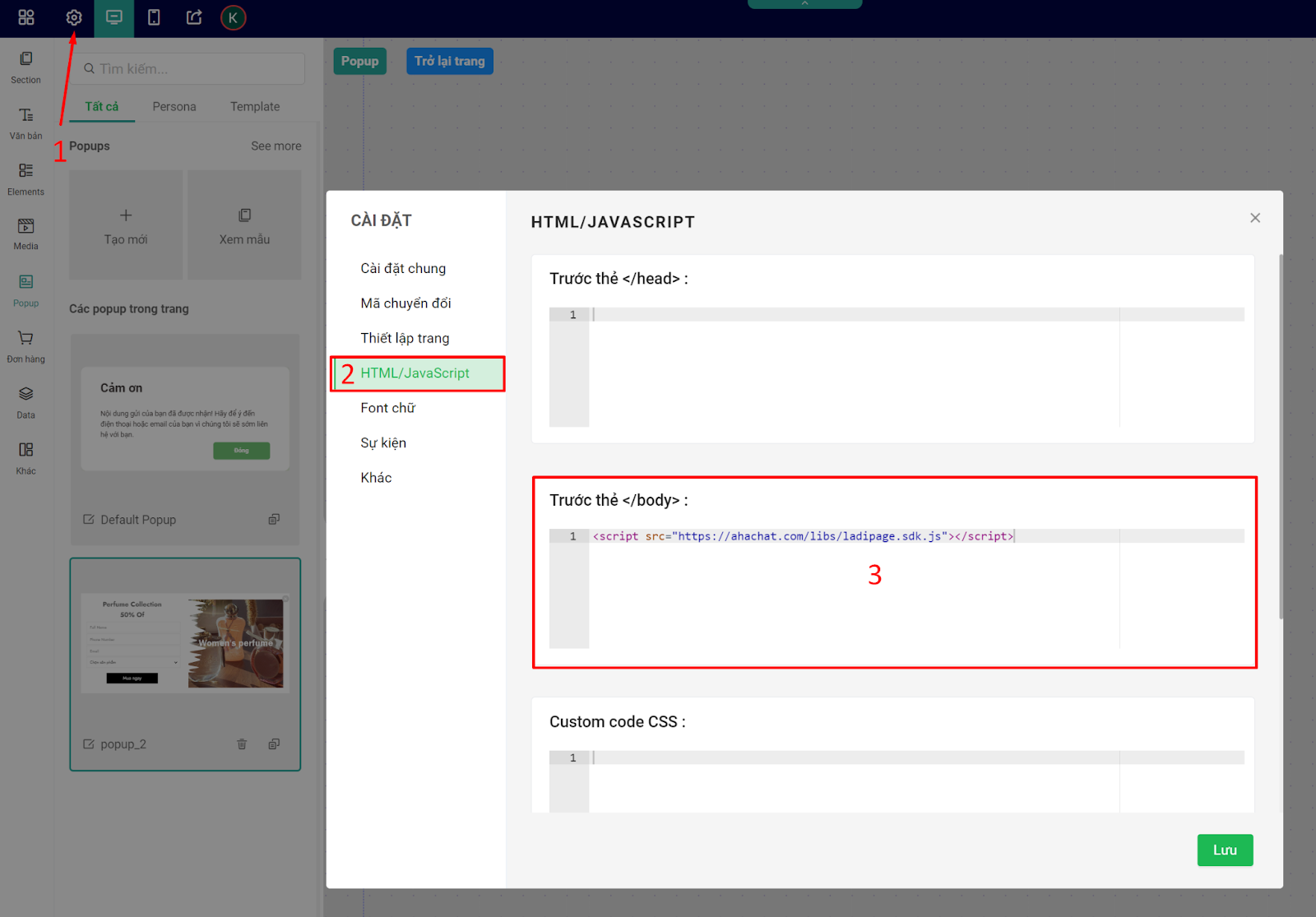Open Data panel in sidebar

click(x=25, y=402)
